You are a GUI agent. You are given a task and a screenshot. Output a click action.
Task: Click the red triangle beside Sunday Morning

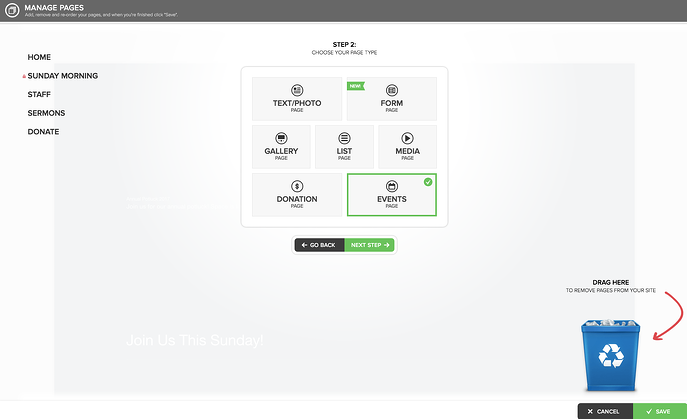[x=24, y=76]
